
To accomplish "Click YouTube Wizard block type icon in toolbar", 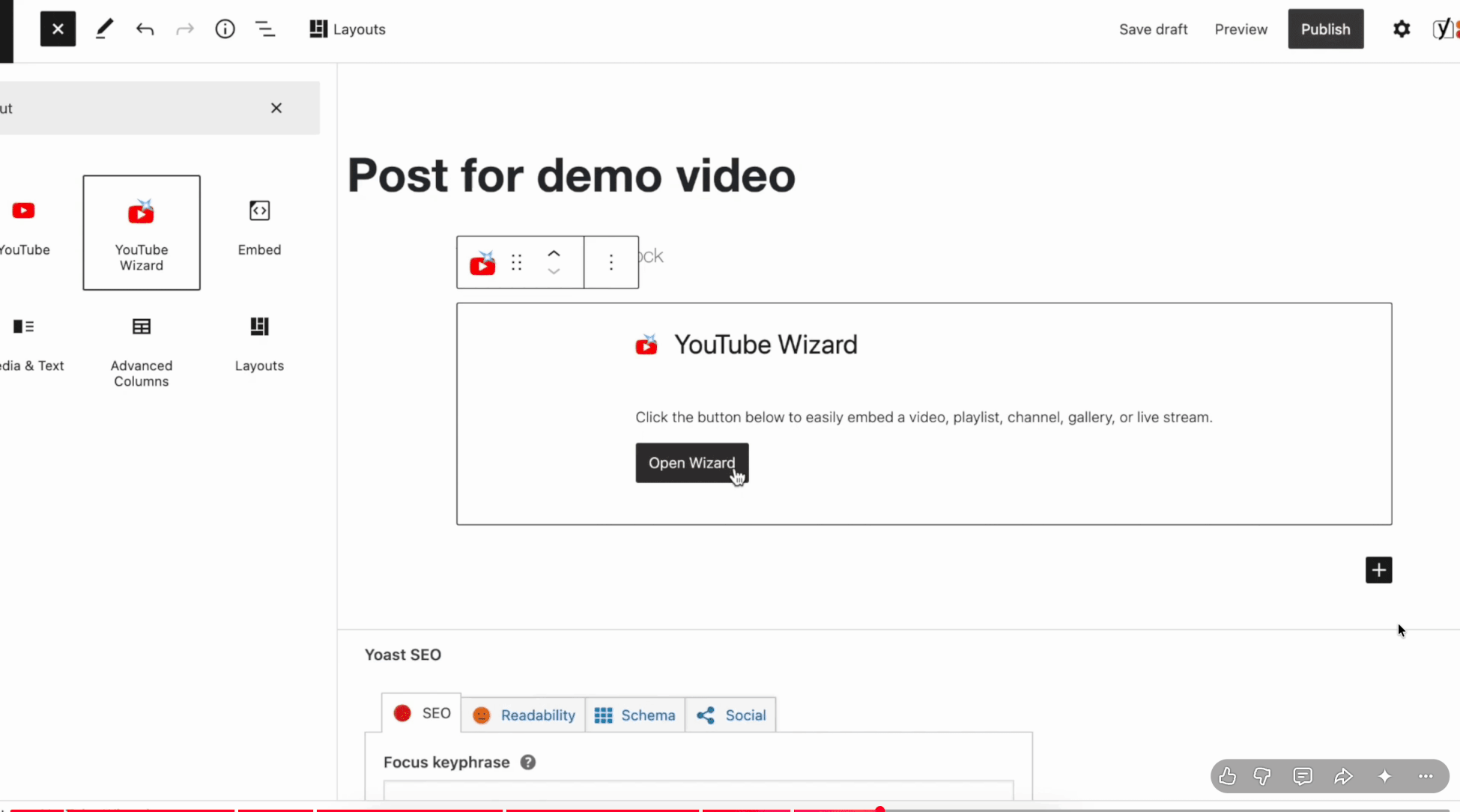I will [x=482, y=262].
